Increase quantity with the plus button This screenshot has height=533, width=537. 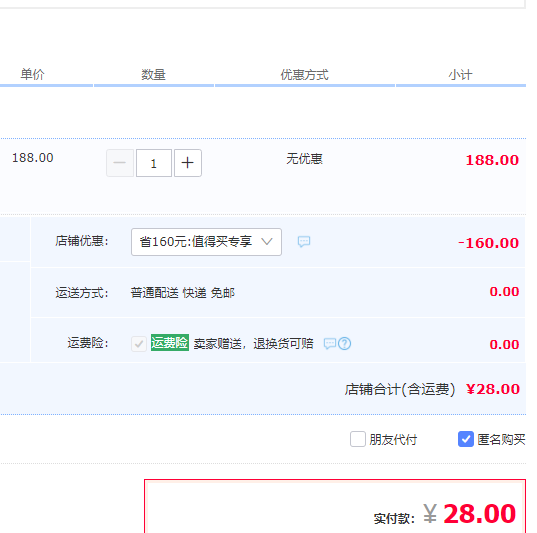(x=188, y=163)
